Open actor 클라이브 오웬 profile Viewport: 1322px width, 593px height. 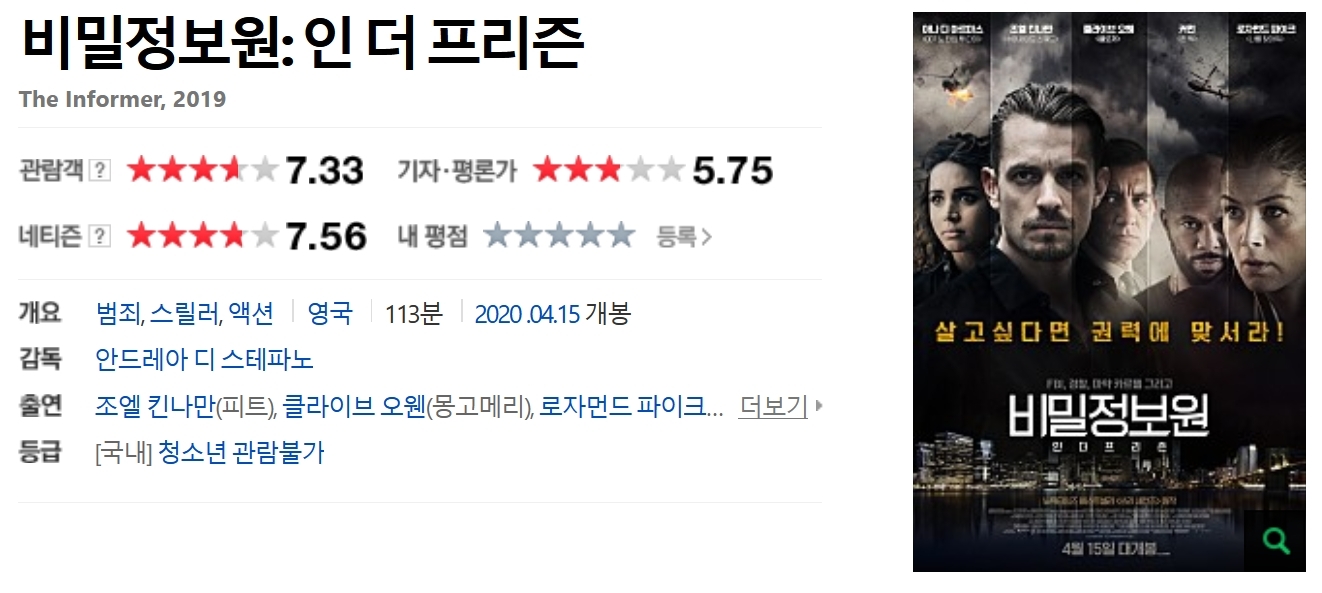[354, 406]
